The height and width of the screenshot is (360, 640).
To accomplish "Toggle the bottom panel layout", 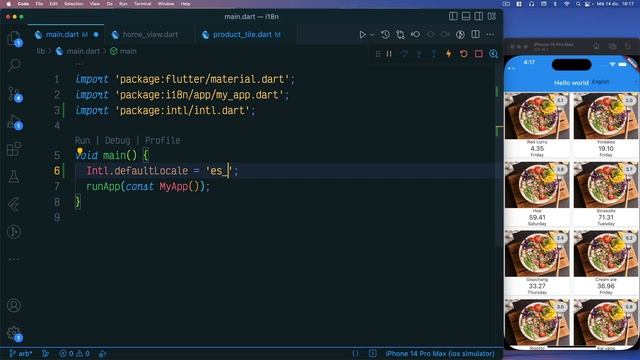I will tap(466, 16).
